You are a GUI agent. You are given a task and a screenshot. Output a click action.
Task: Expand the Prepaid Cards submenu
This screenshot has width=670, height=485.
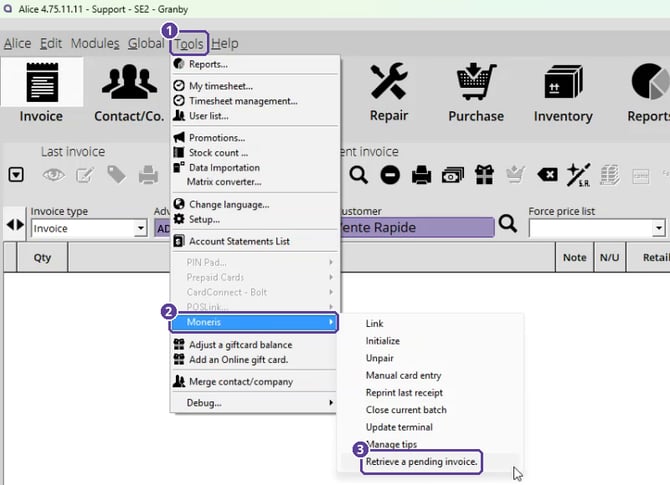click(x=255, y=277)
